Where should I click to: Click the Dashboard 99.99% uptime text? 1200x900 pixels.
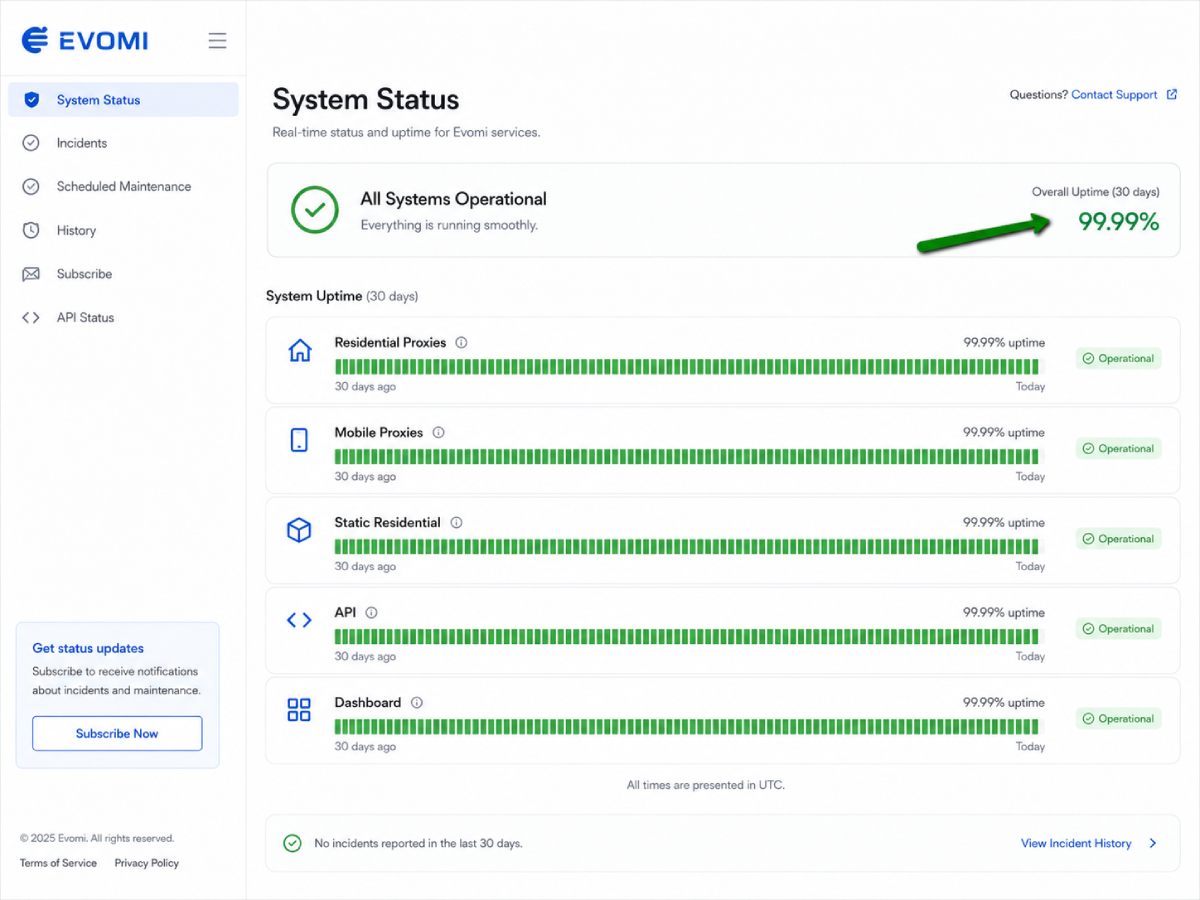pos(1004,703)
